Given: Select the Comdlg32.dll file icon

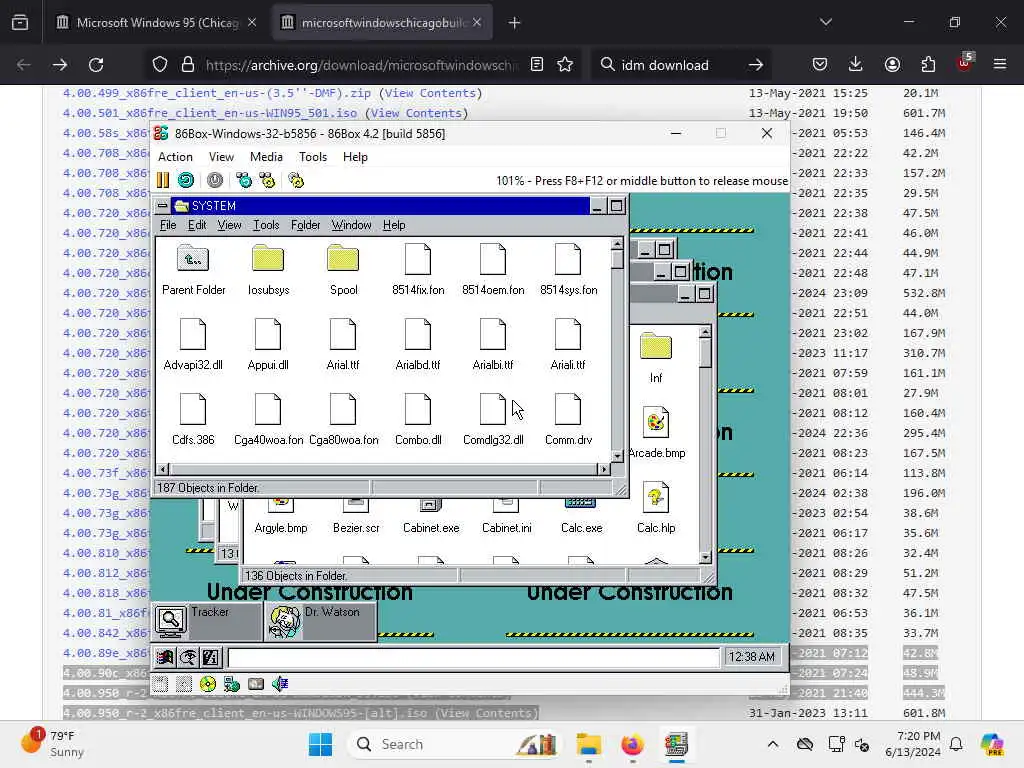Looking at the screenshot, I should [493, 409].
